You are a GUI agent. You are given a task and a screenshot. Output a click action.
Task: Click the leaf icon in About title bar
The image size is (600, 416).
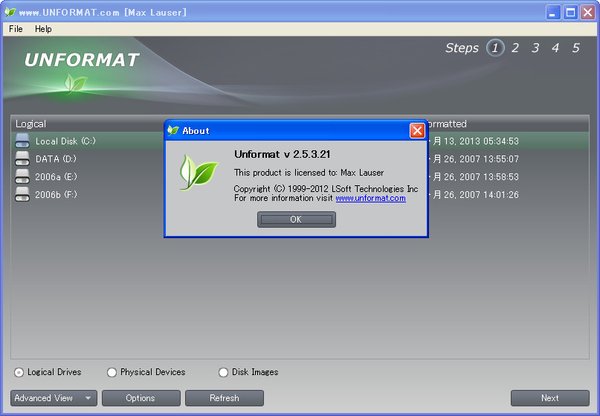(x=173, y=131)
